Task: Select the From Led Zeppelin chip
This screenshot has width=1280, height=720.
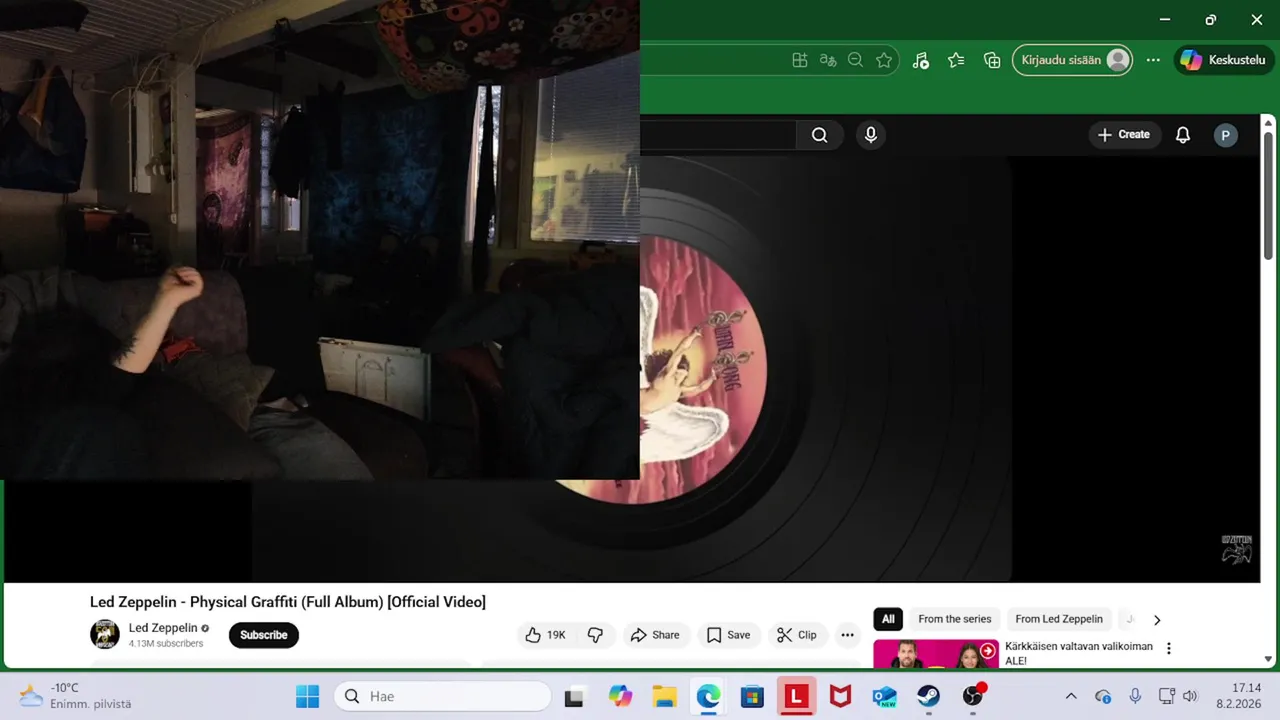Action: tap(1059, 619)
